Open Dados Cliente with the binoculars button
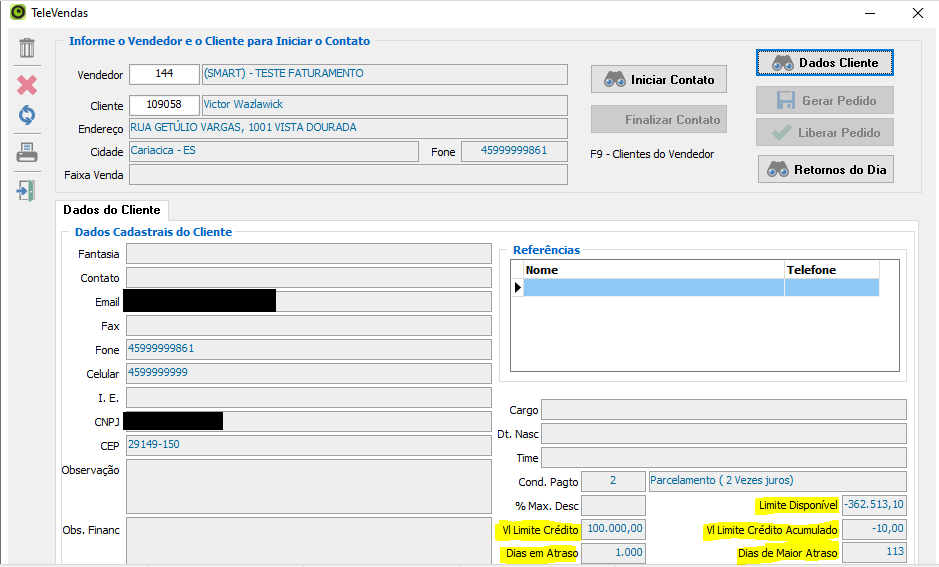The image size is (939, 567). [824, 62]
